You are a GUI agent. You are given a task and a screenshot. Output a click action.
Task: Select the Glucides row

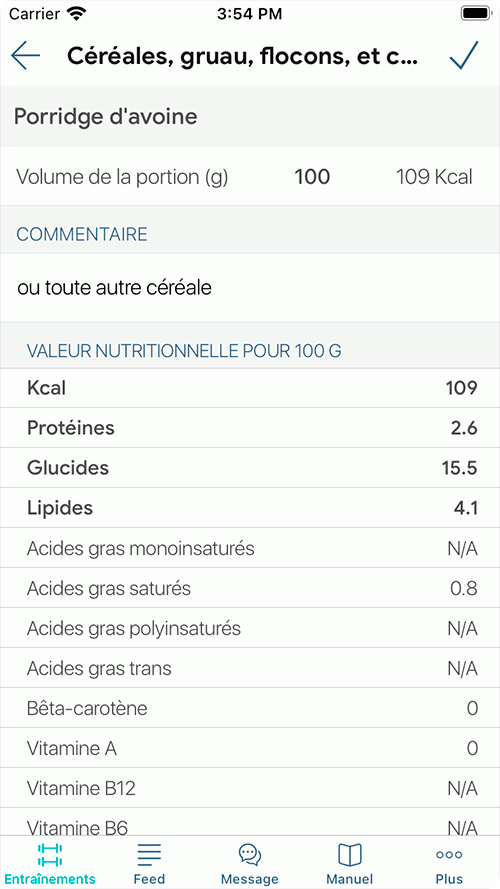click(x=250, y=468)
